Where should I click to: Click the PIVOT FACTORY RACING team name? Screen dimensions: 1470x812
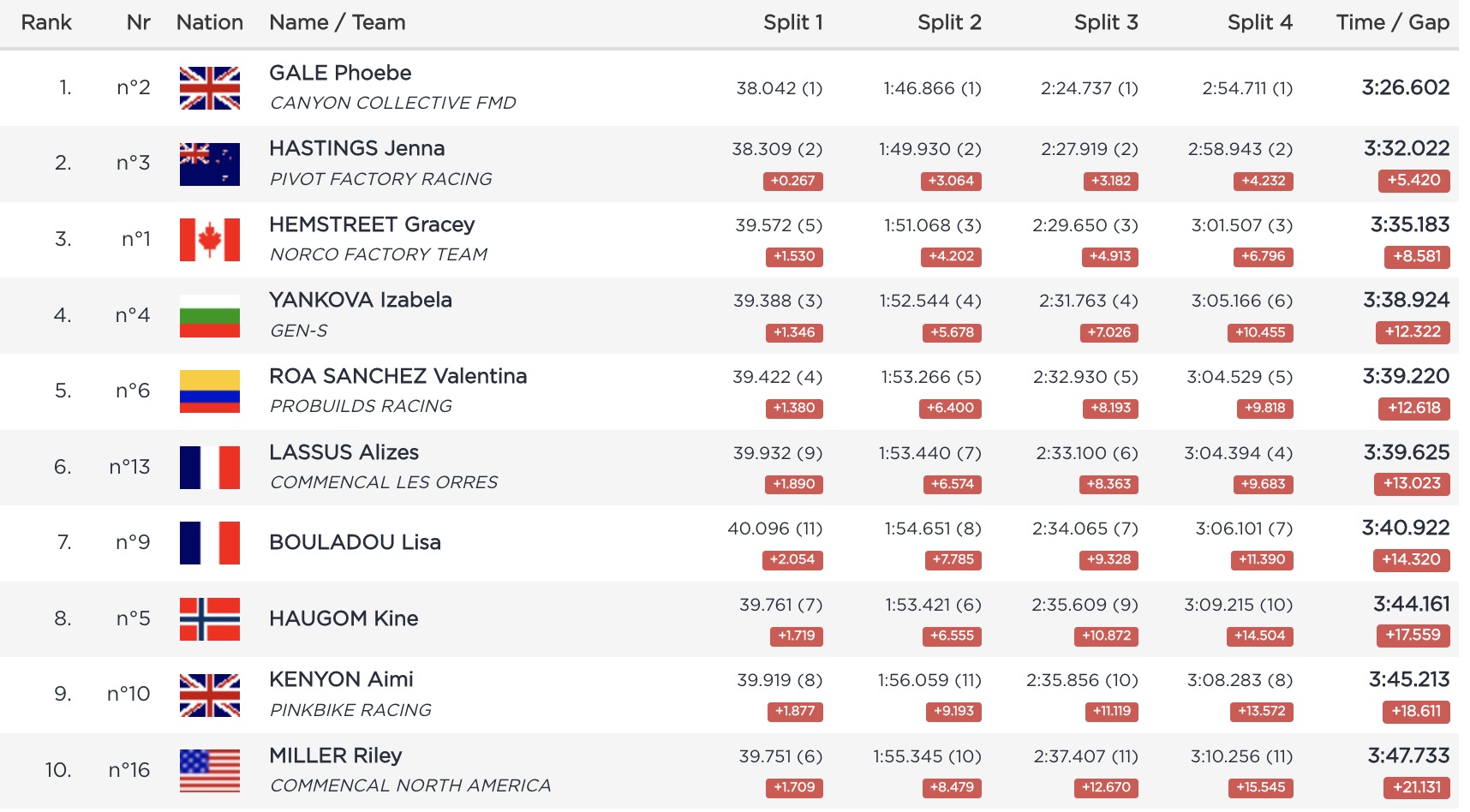(x=380, y=179)
